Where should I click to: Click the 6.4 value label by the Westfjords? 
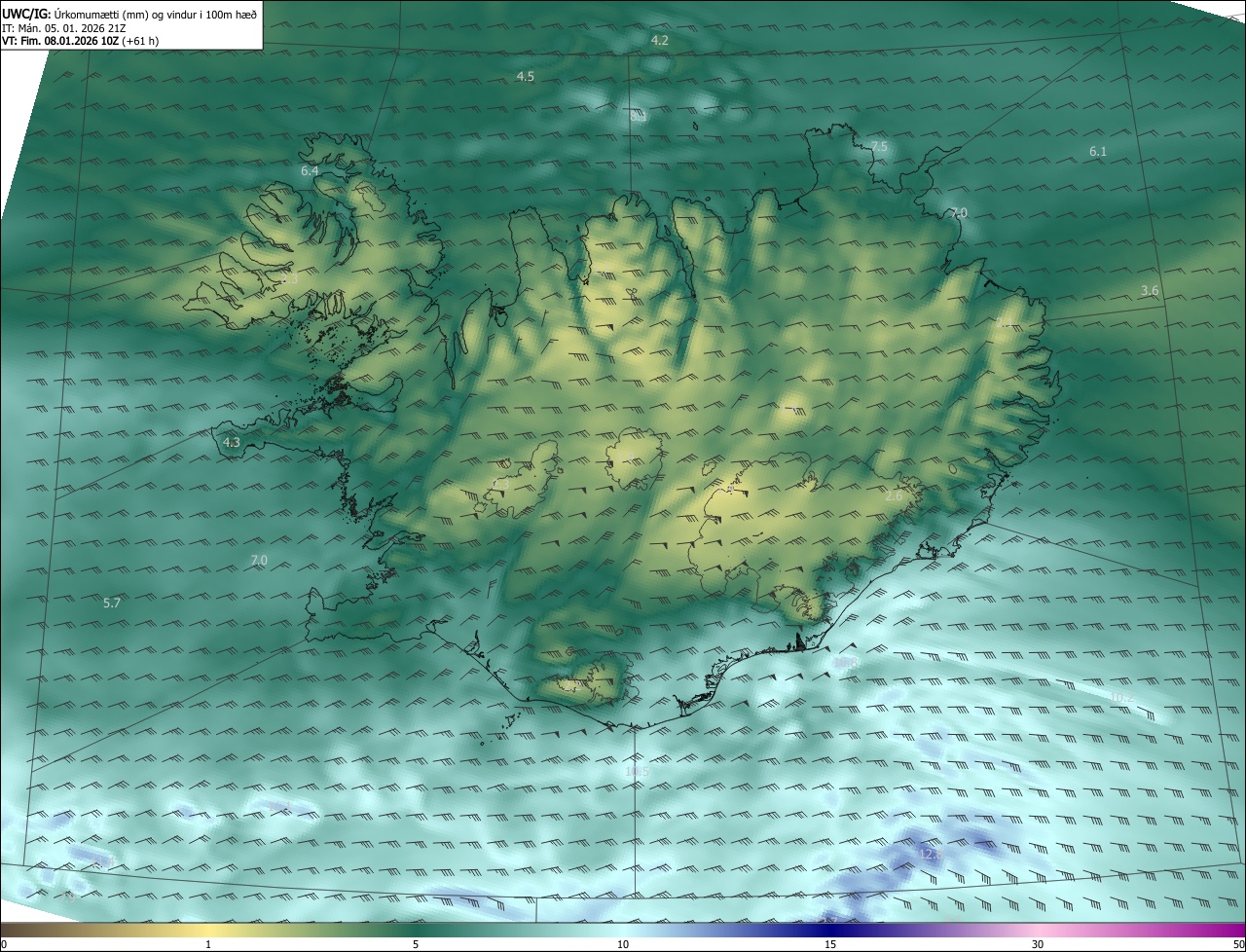pos(310,170)
